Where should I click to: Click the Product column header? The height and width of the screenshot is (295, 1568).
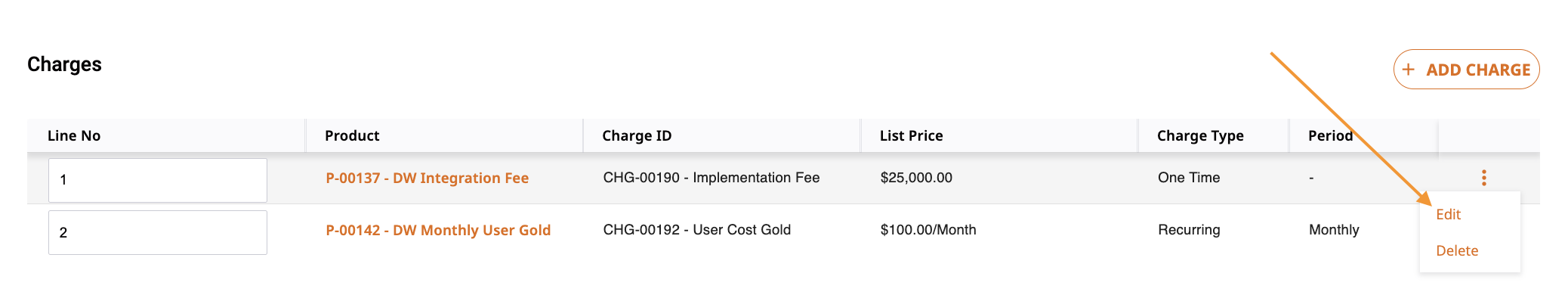pyautogui.click(x=352, y=135)
